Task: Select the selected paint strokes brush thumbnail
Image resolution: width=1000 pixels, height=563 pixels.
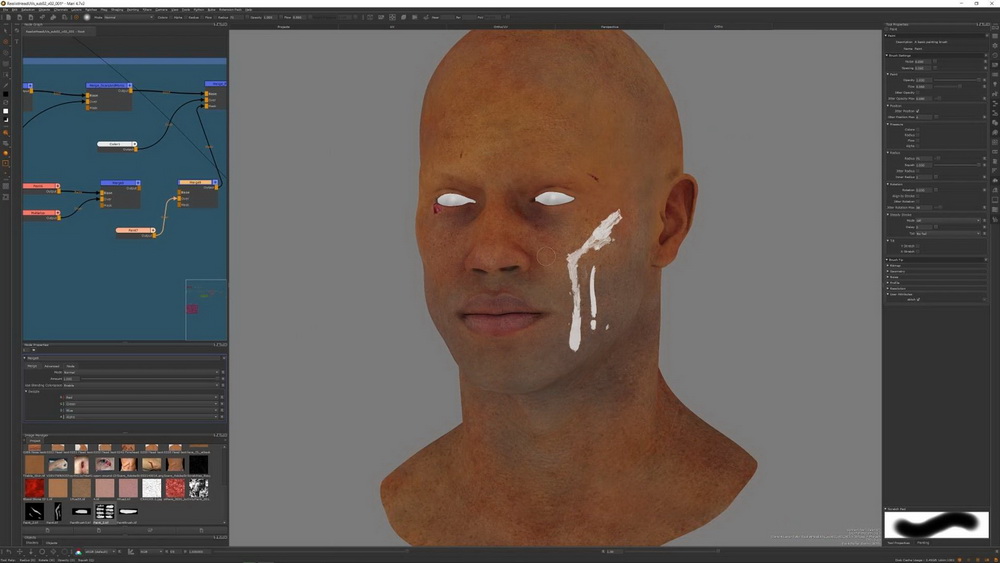Action: pyautogui.click(x=105, y=511)
